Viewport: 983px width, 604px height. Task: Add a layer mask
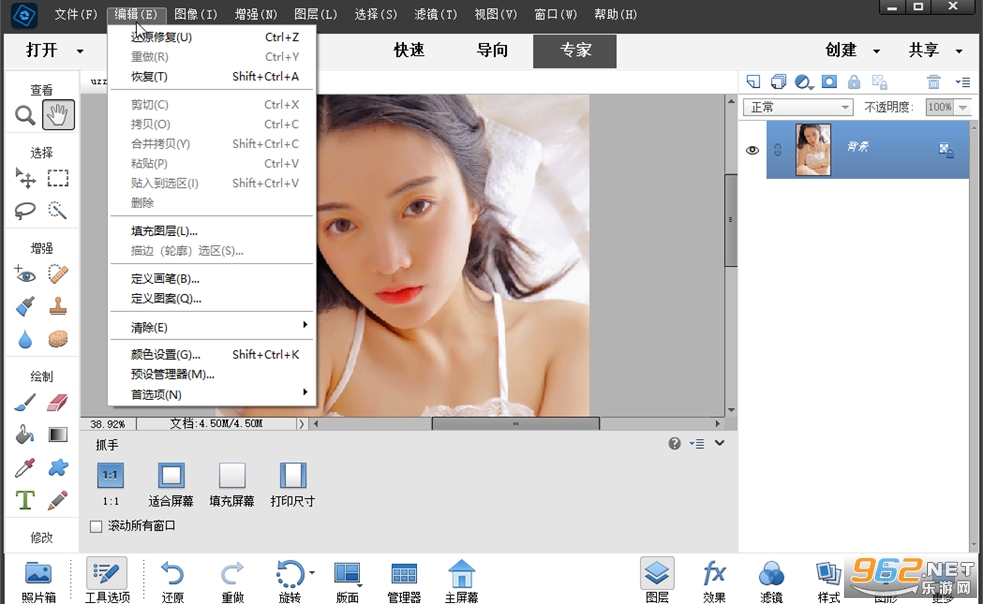coord(829,82)
